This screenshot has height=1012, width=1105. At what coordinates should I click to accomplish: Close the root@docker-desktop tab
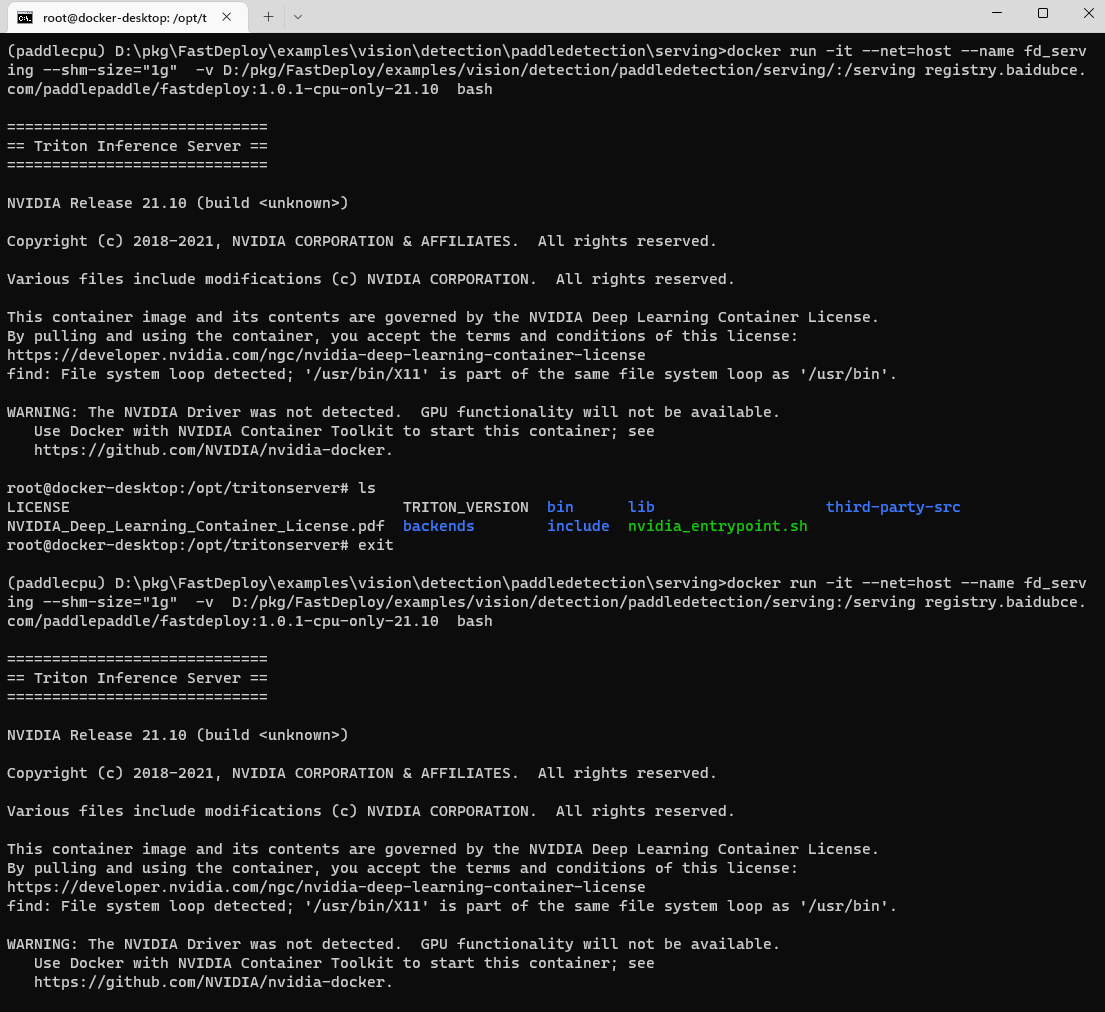[227, 17]
